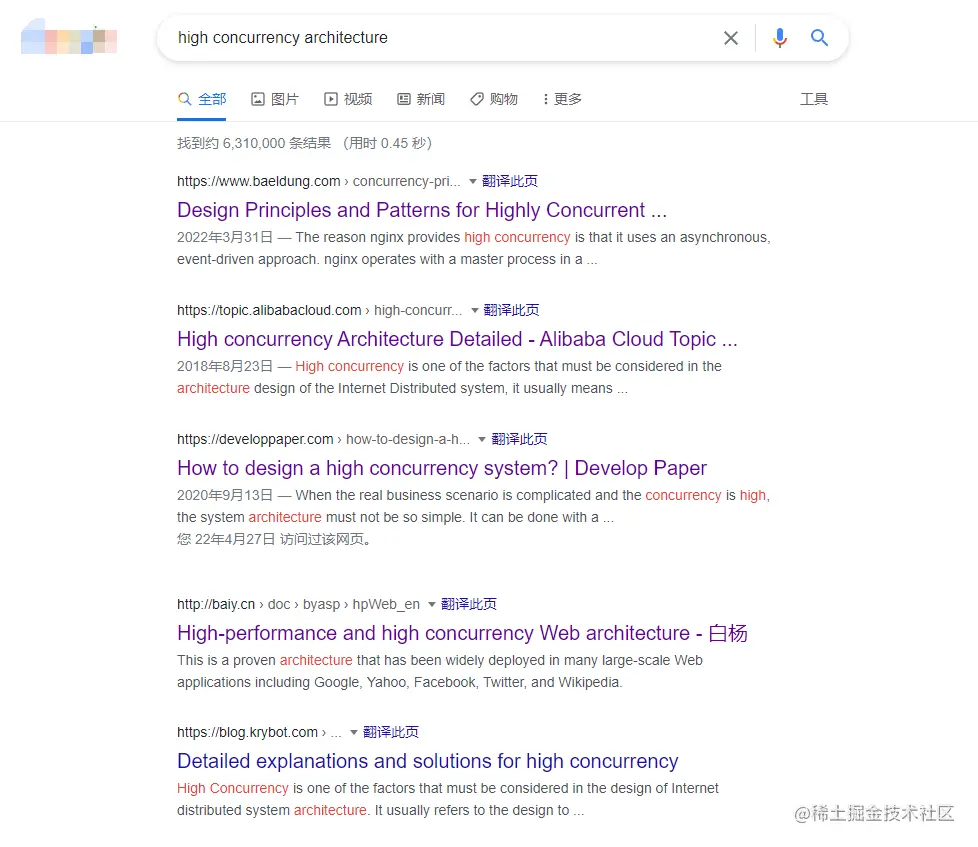Viewport: 978px width, 847px height.
Task: Select the 全部 (All) tab
Action: (x=202, y=99)
